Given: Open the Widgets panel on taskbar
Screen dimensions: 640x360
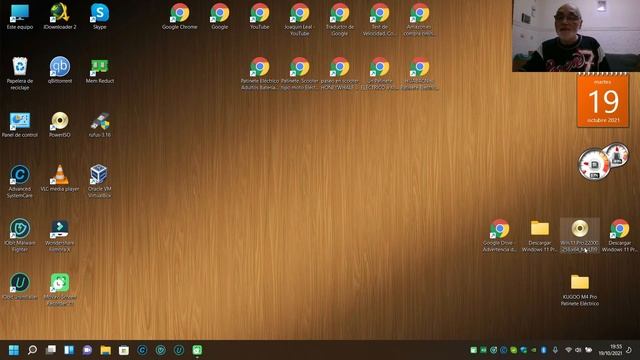Looking at the screenshot, I should [69, 350].
